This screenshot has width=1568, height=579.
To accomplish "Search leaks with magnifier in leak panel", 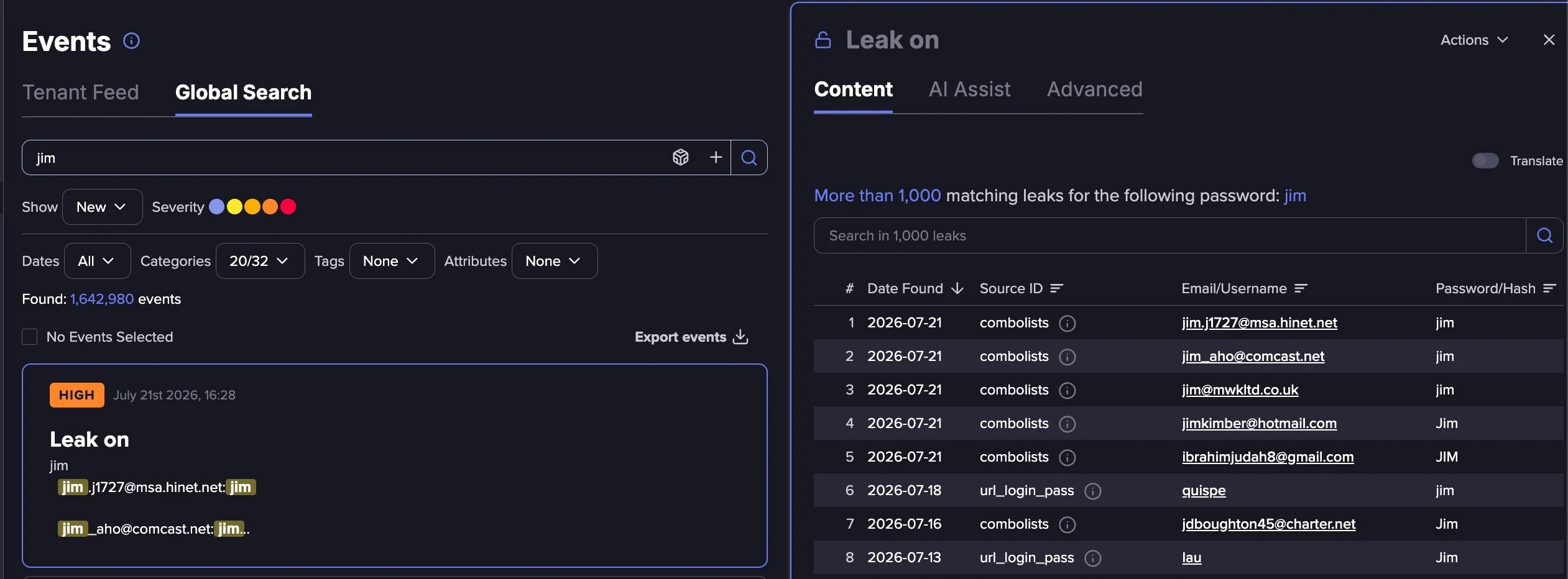I will pyautogui.click(x=1544, y=235).
